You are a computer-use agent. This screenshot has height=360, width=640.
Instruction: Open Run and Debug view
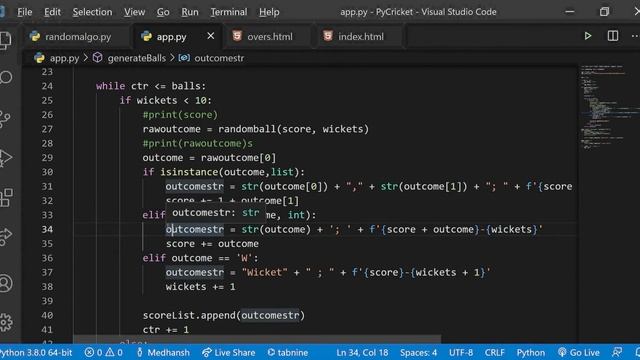point(6,158)
